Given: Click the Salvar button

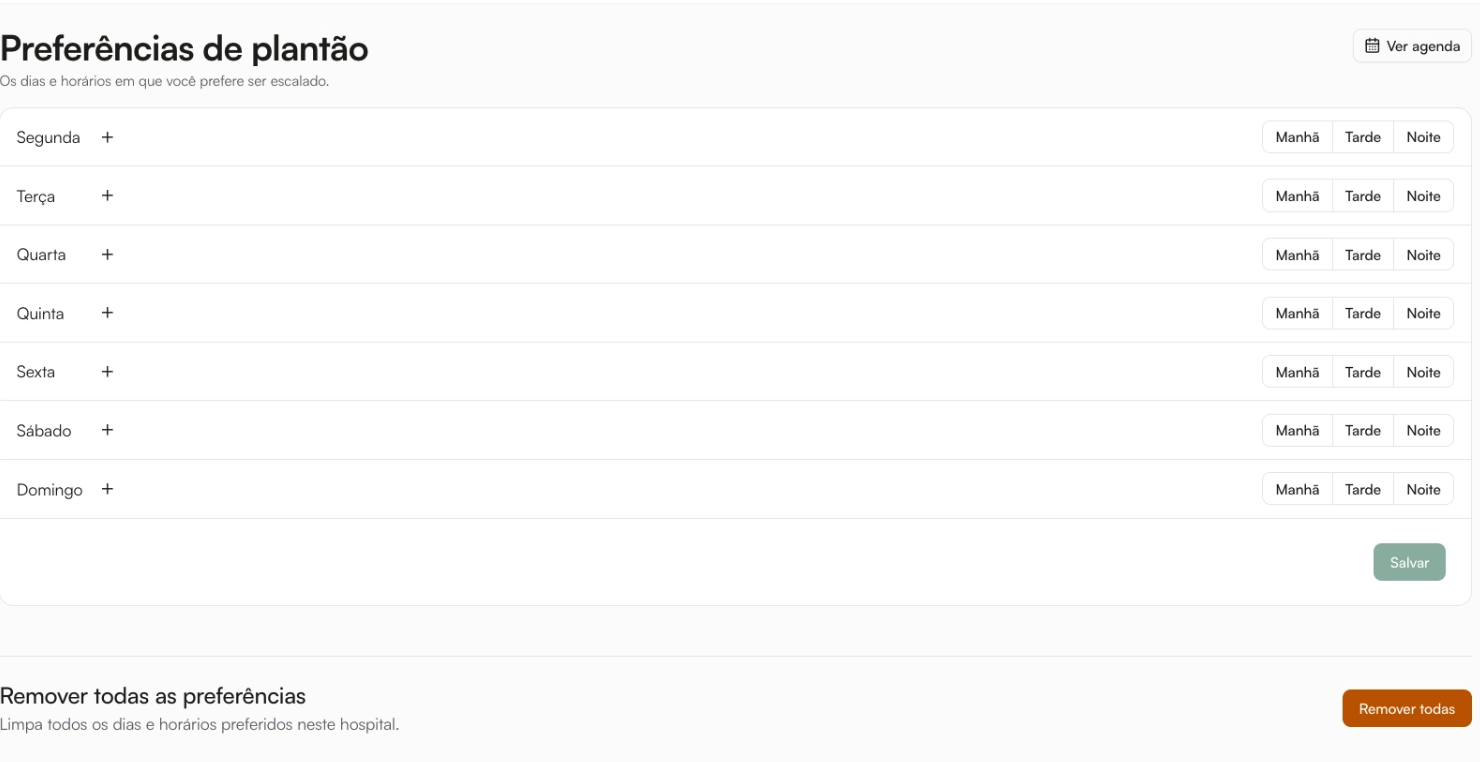Looking at the screenshot, I should [1409, 562].
